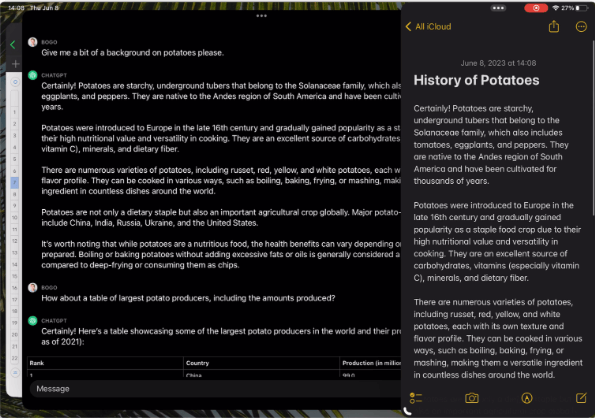Tap the green back chevron in ChatGPT

pyautogui.click(x=13, y=45)
